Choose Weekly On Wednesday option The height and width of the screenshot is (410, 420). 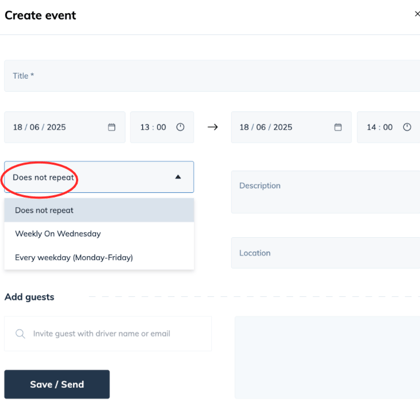pyautogui.click(x=99, y=234)
